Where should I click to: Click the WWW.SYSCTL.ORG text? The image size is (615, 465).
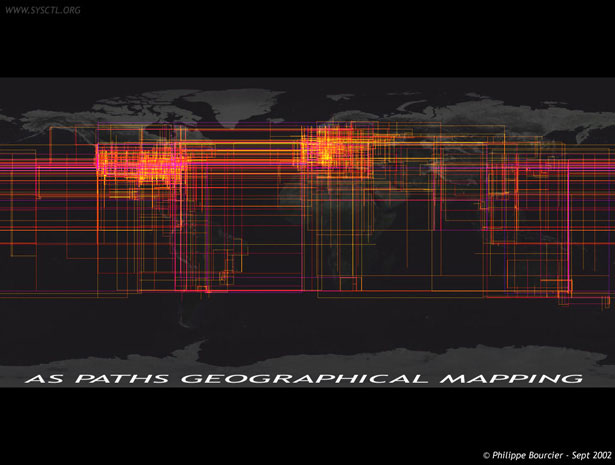tap(43, 11)
